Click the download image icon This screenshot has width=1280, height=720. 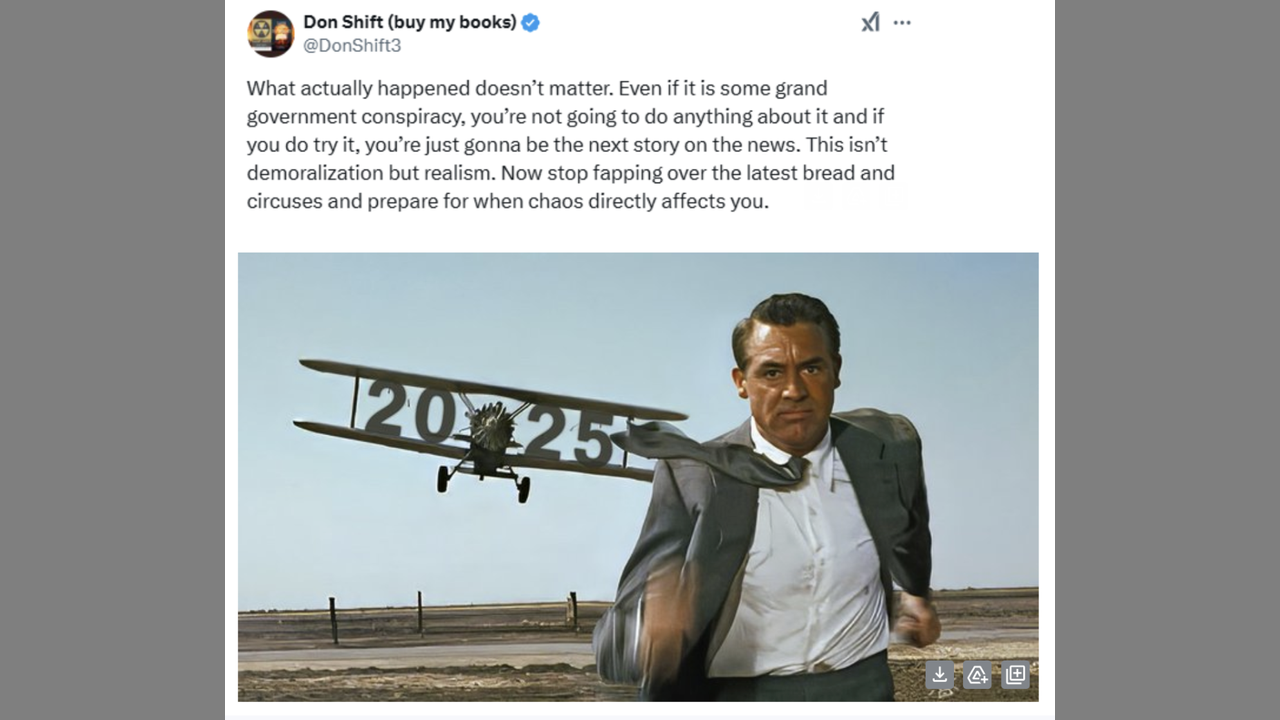[939, 675]
